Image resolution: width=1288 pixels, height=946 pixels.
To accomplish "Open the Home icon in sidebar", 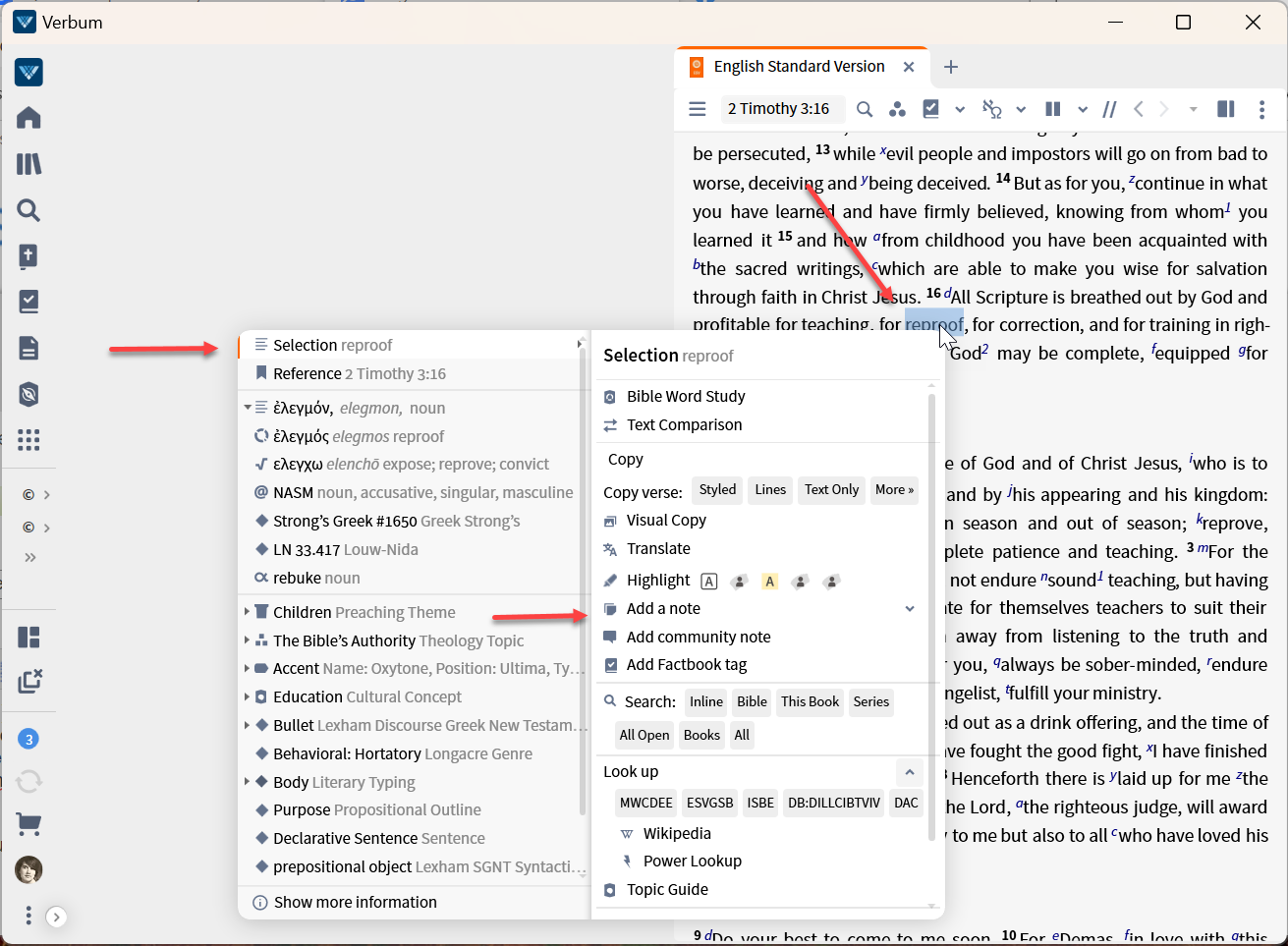I will pos(28,118).
